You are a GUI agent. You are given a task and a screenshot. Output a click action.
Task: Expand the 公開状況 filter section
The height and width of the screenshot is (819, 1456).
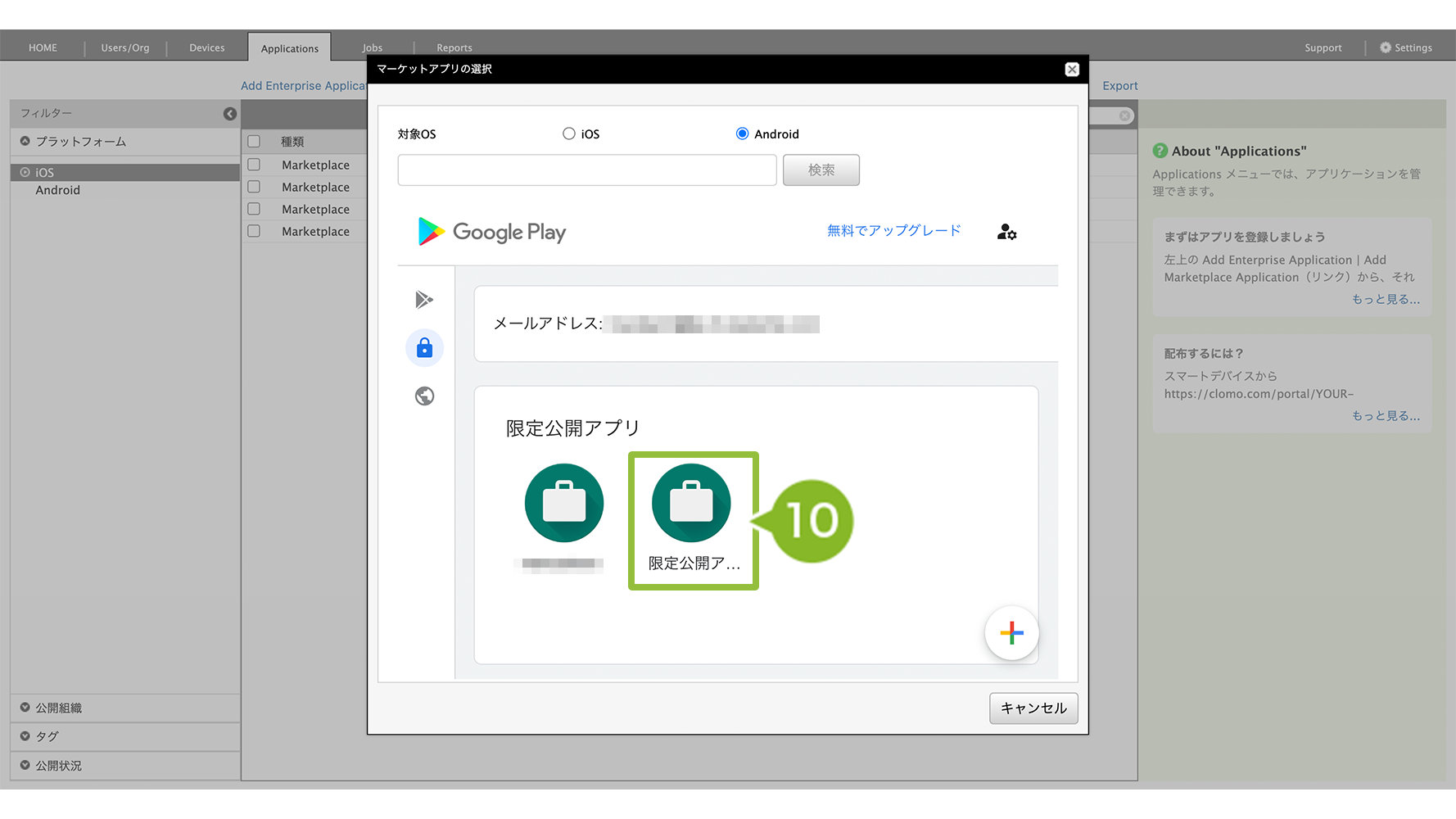click(59, 766)
